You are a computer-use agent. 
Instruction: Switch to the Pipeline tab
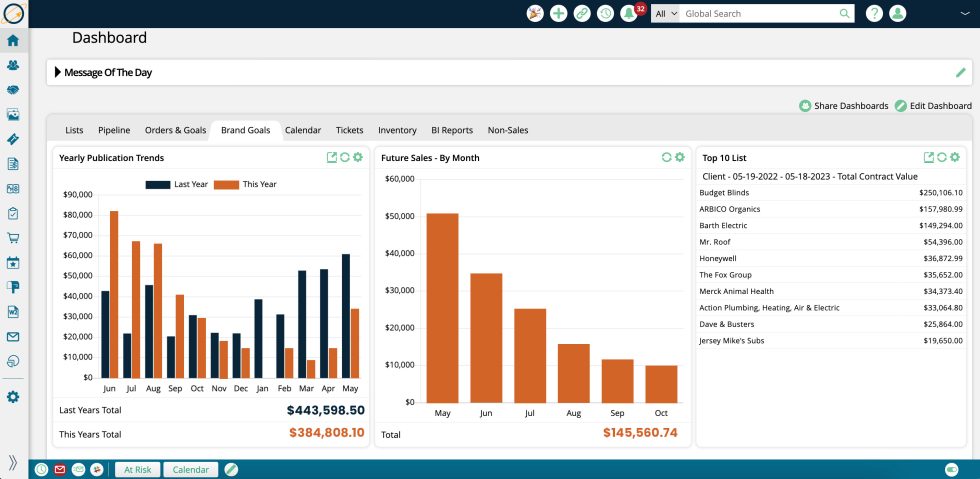[x=114, y=130]
